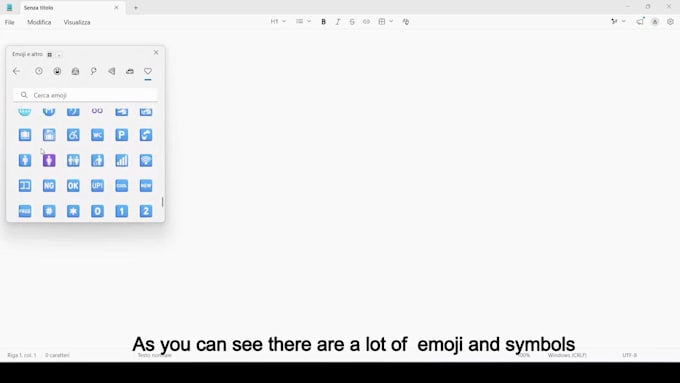680x383 pixels.
Task: Insert the WC emoji
Action: click(x=98, y=135)
